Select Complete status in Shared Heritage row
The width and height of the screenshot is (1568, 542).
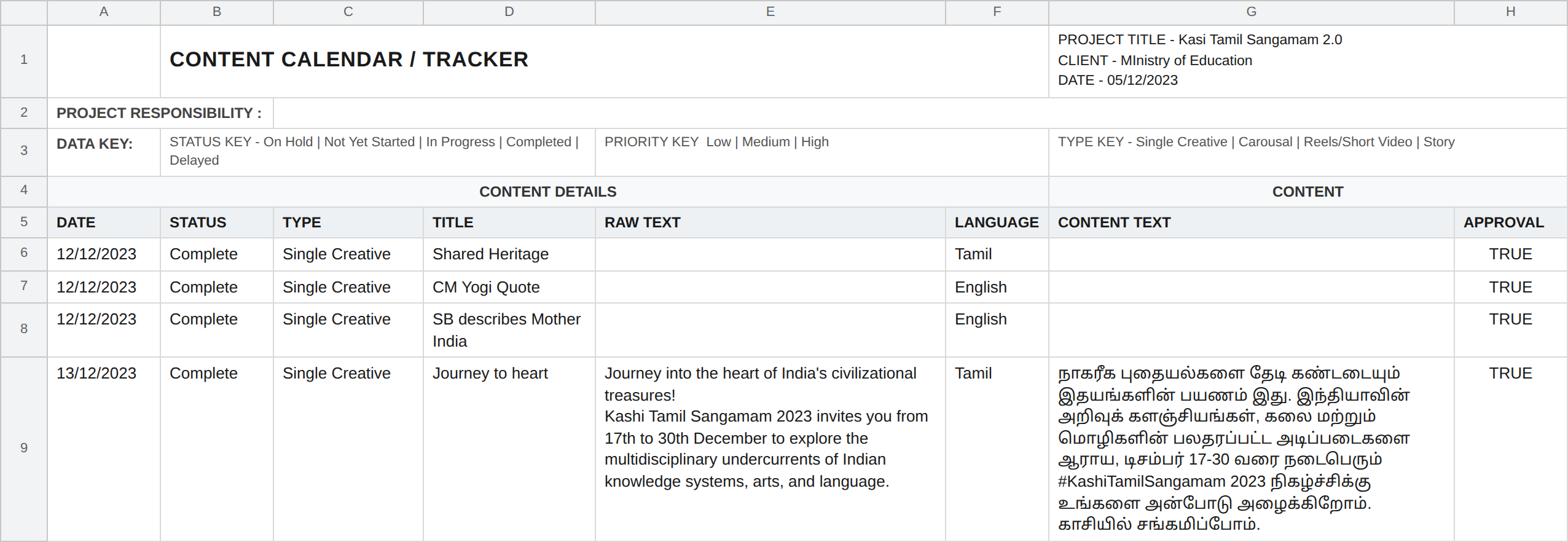217,254
